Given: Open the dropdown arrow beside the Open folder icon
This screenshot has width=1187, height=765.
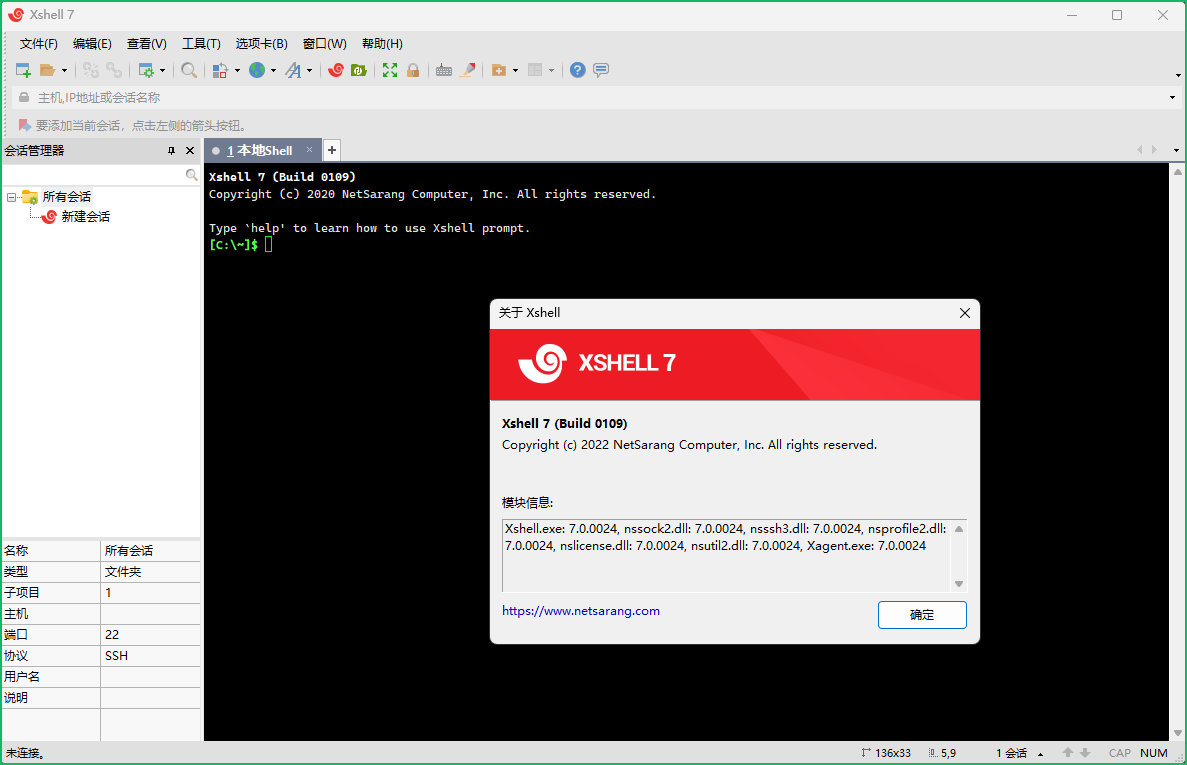Looking at the screenshot, I should [65, 70].
